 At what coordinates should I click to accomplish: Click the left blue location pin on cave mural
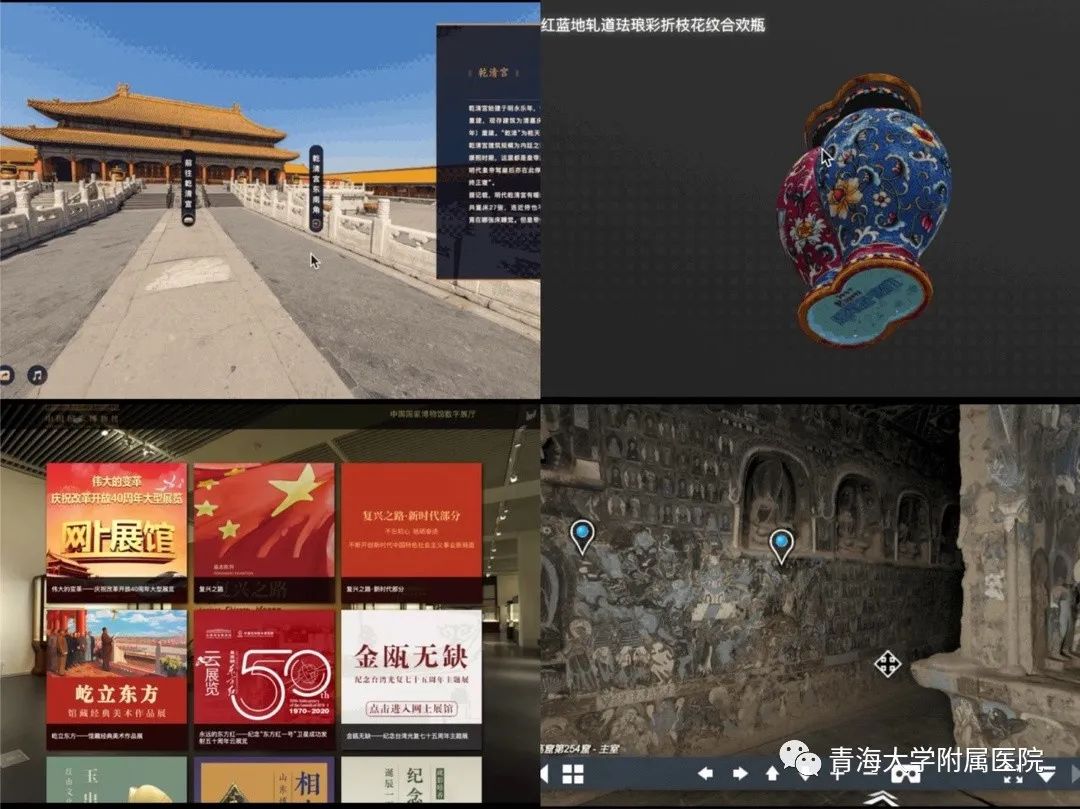[x=582, y=536]
